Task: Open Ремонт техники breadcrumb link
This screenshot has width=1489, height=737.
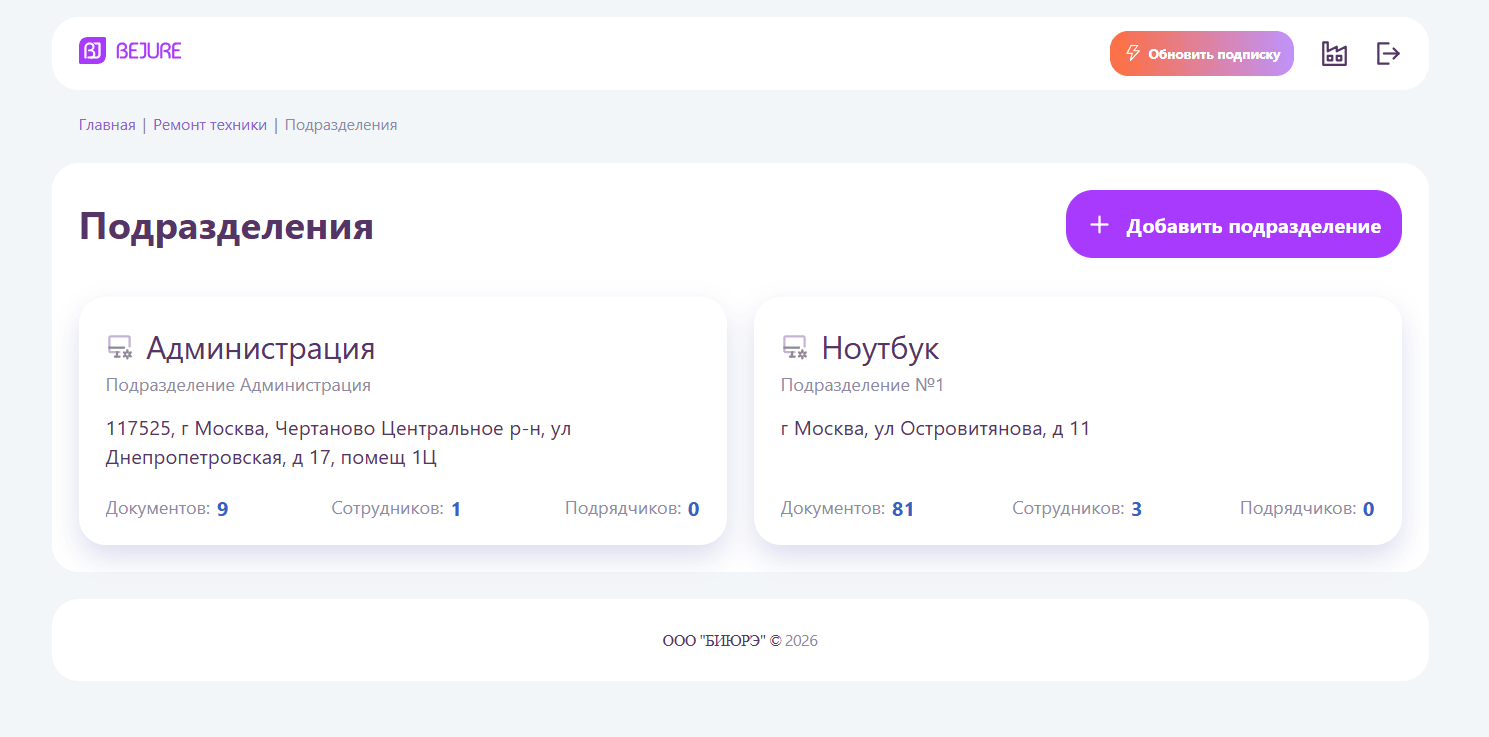Action: point(210,125)
